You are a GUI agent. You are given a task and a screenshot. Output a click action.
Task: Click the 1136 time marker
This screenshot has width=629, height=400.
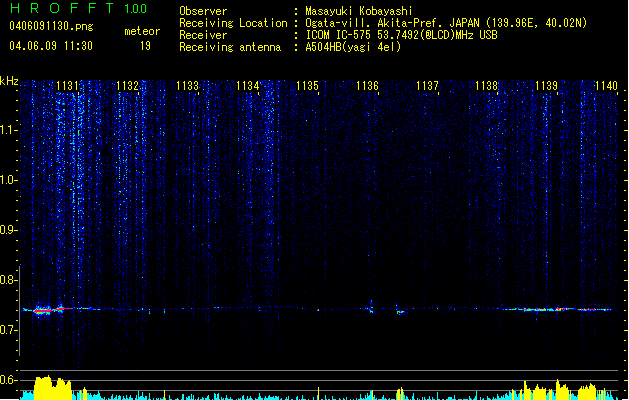click(x=367, y=86)
